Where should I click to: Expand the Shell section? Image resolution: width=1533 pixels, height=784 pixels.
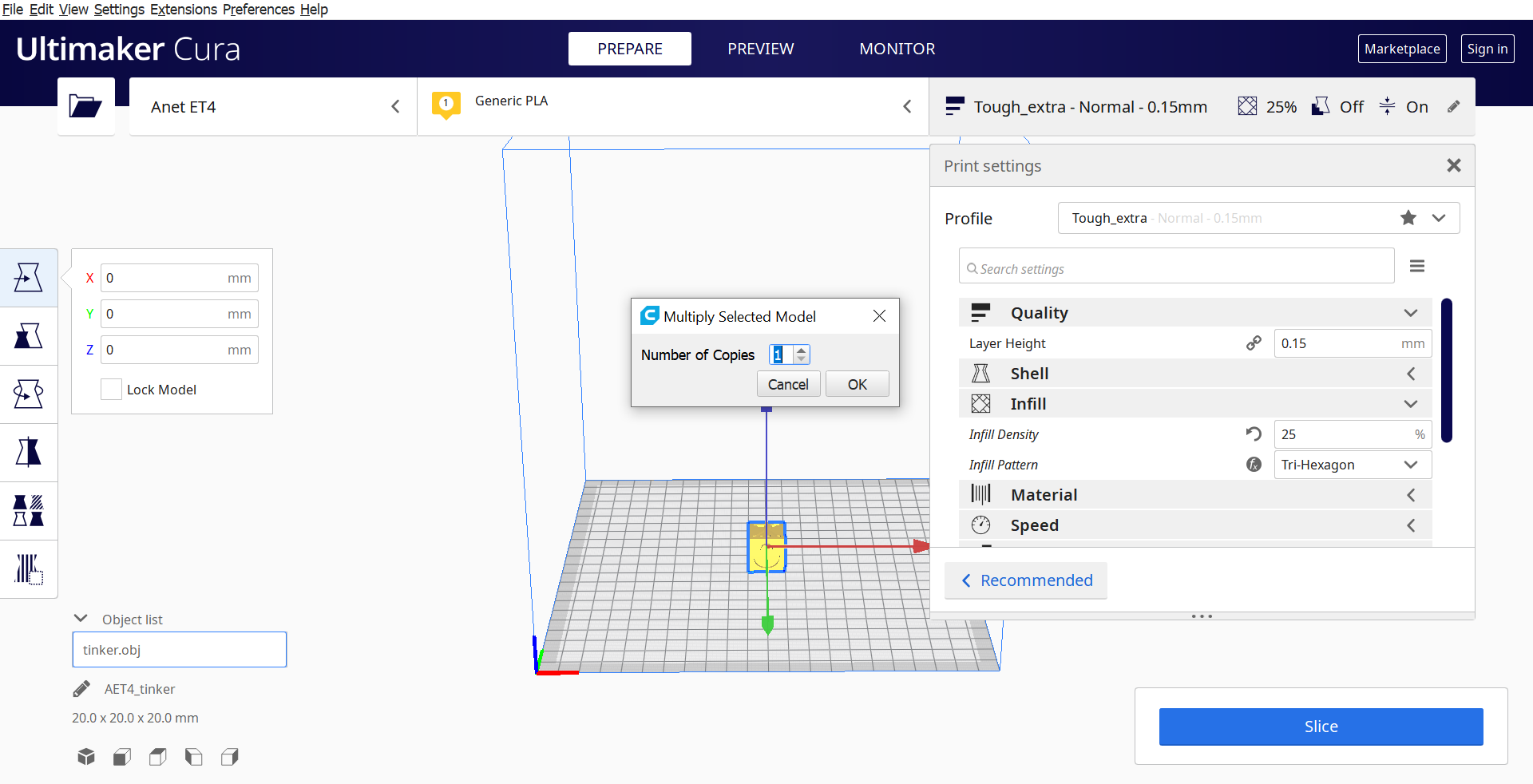pyautogui.click(x=1195, y=374)
